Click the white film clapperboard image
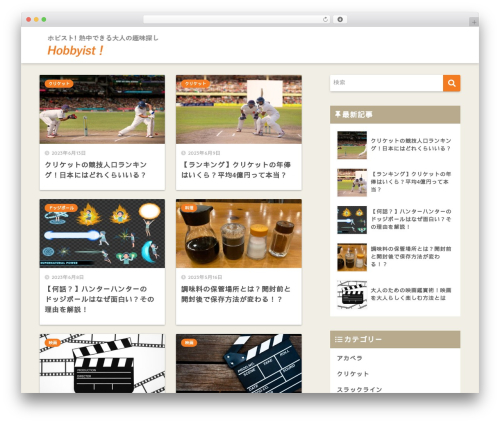The height and width of the screenshot is (423, 500). pyautogui.click(x=102, y=363)
